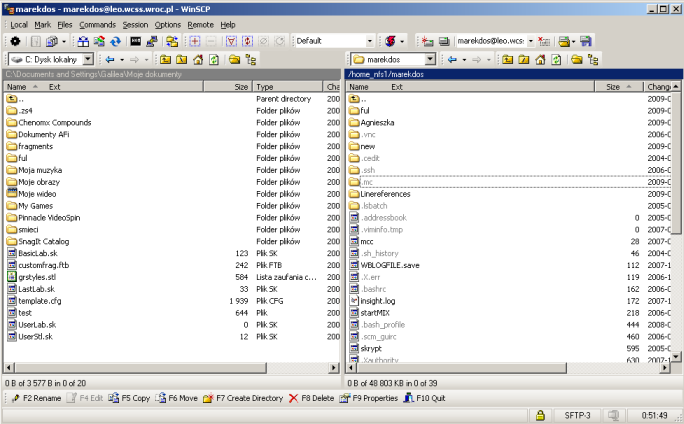Expand the local back history dropdown arrow
The width and height of the screenshot is (684, 424).
click(x=122, y=60)
